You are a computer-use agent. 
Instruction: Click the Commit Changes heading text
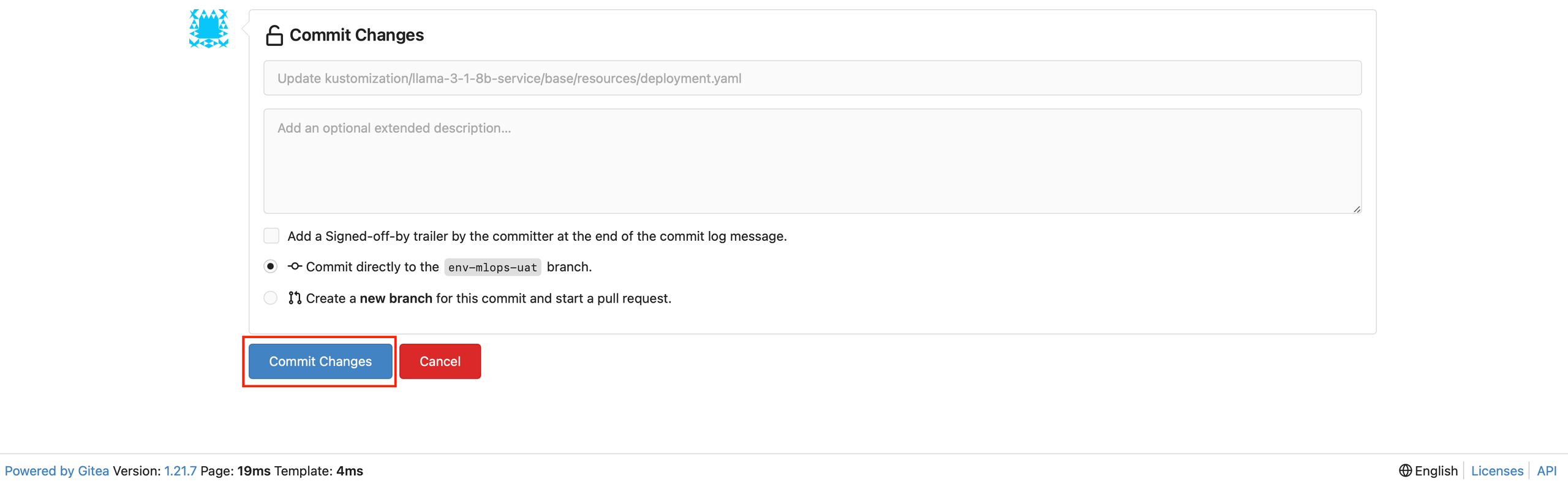[356, 36]
